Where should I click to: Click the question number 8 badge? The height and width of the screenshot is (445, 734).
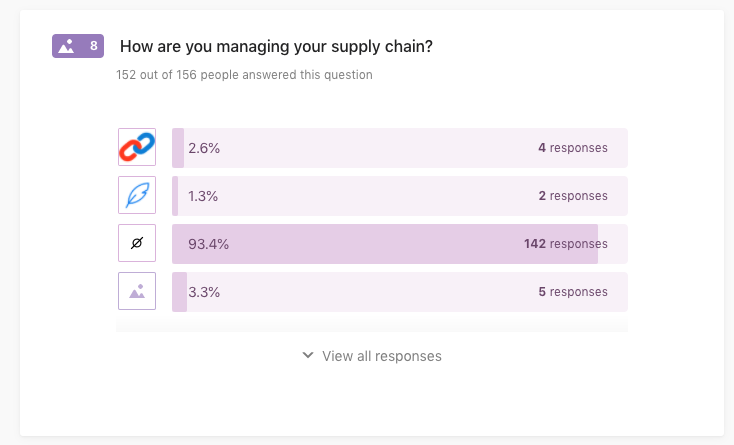(93, 46)
